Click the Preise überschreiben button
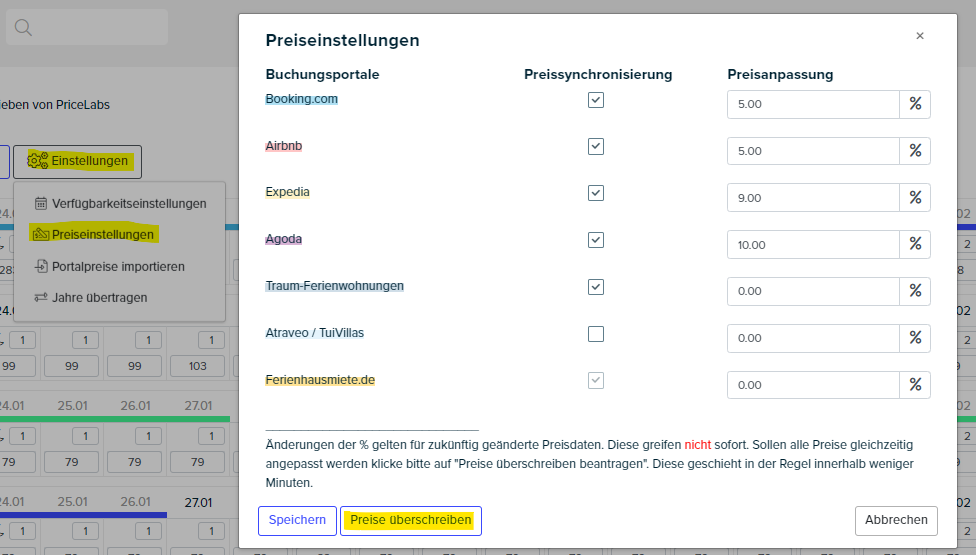The height and width of the screenshot is (555, 976). [x=411, y=520]
